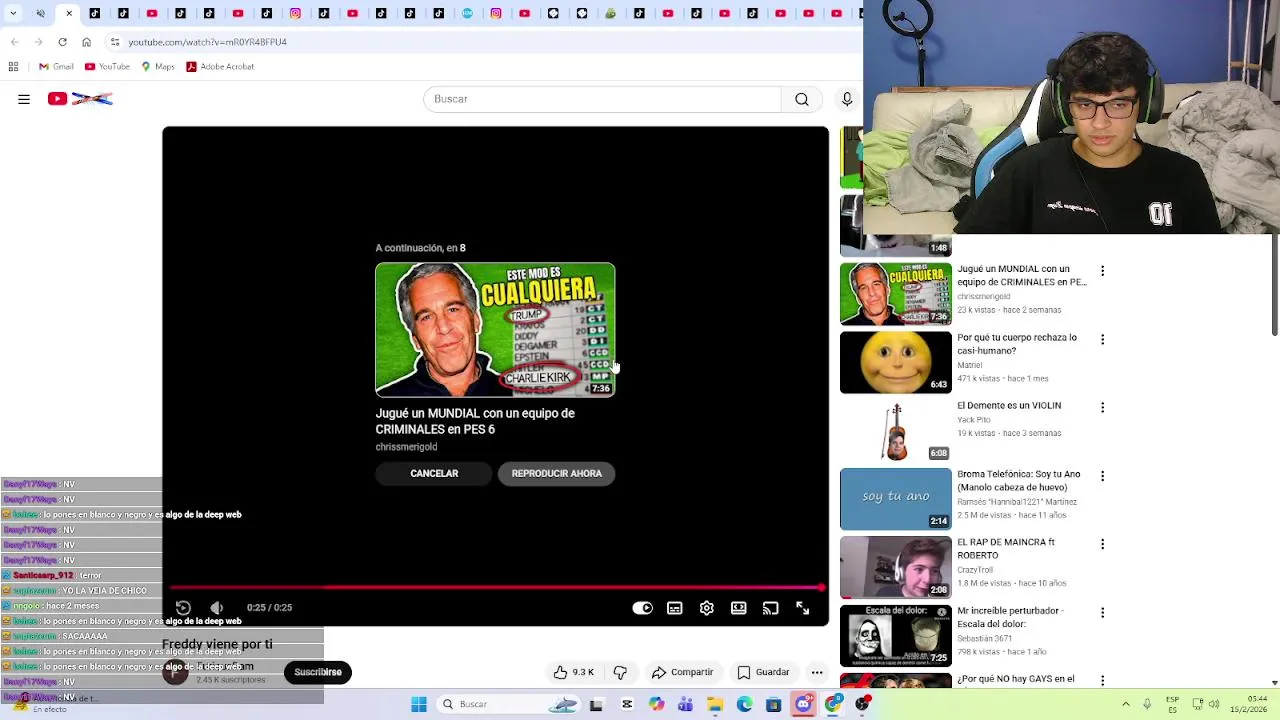Open the Maps bookmark
The height and width of the screenshot is (720, 1280).
pyautogui.click(x=157, y=67)
